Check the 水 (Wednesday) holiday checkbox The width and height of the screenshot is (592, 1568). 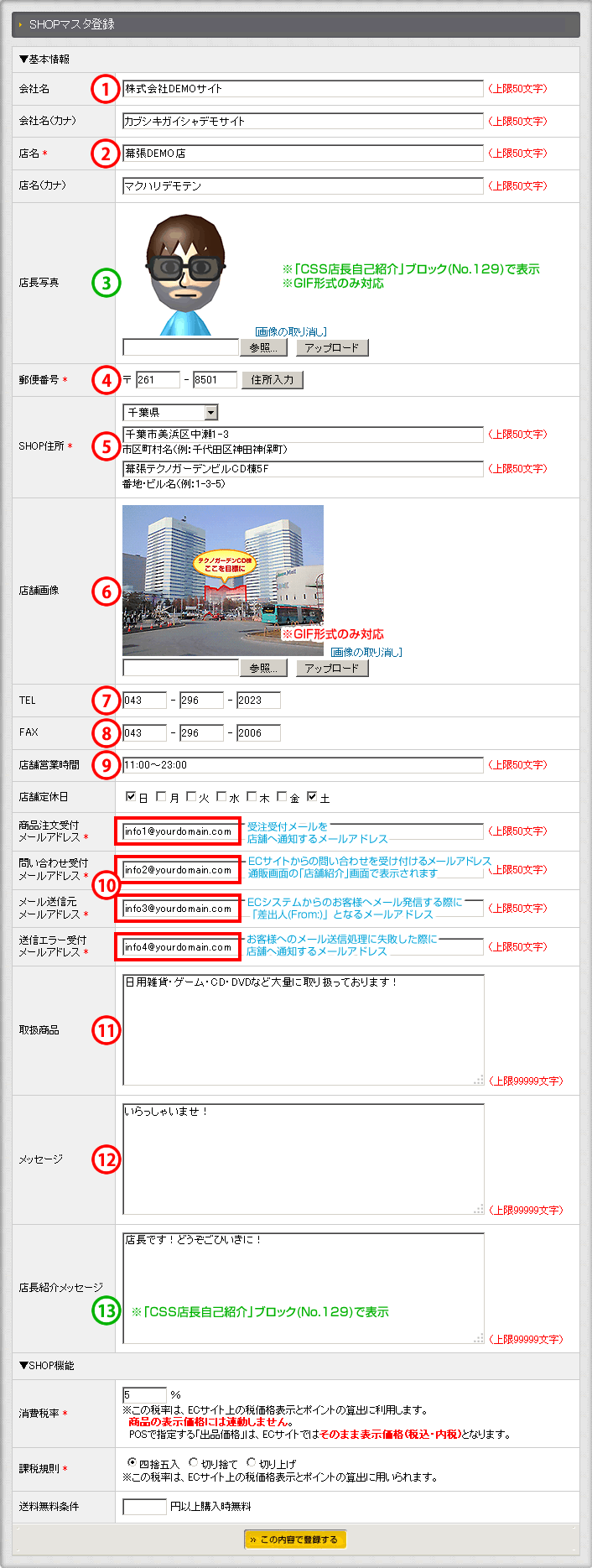click(x=221, y=796)
